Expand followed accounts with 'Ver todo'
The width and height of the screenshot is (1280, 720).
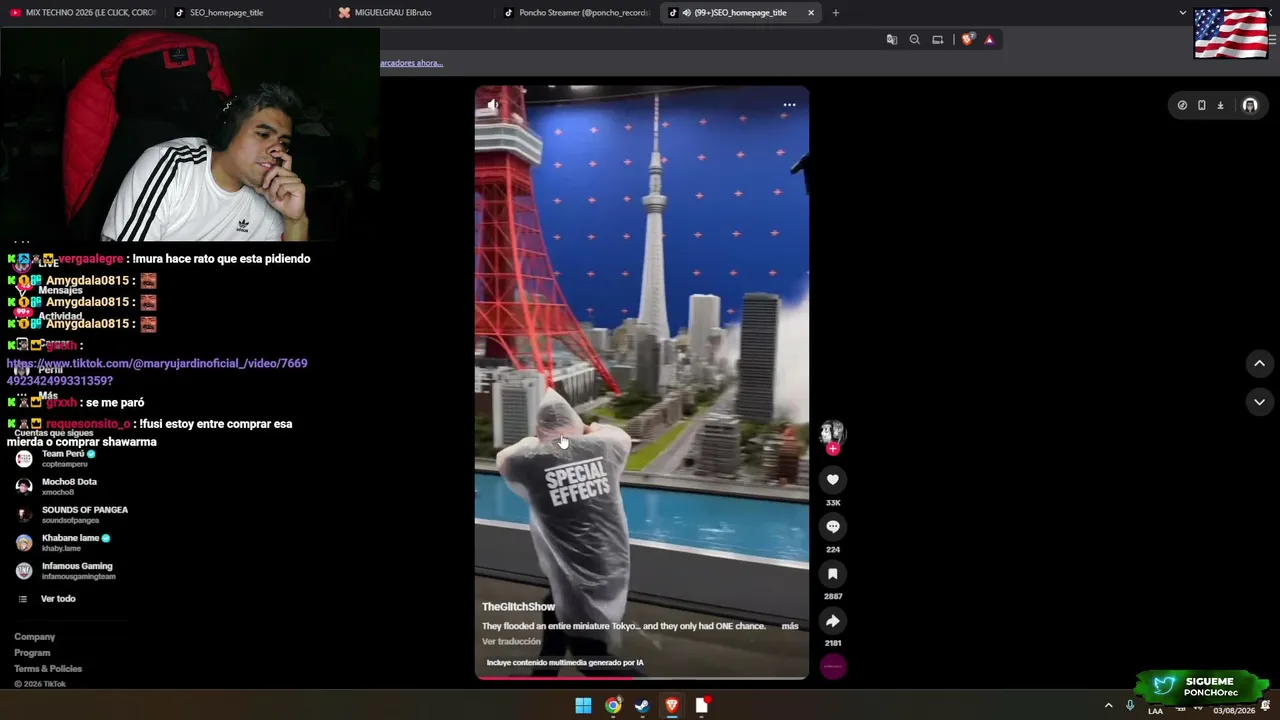coord(58,599)
